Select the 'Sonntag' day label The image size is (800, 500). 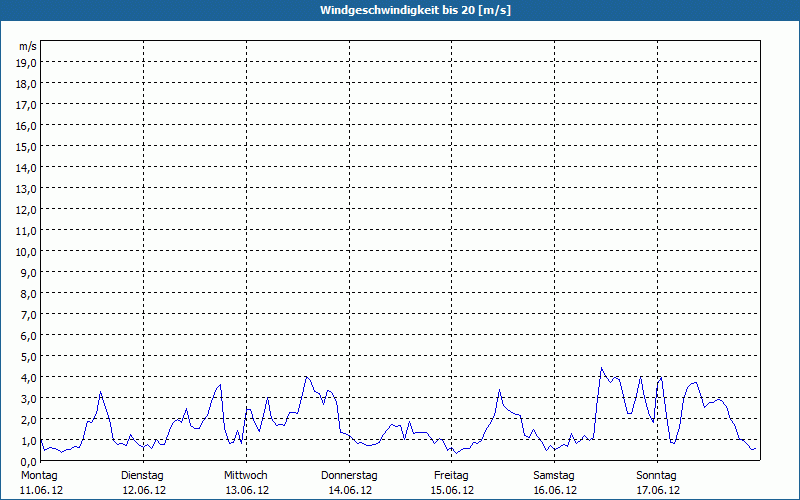click(657, 476)
